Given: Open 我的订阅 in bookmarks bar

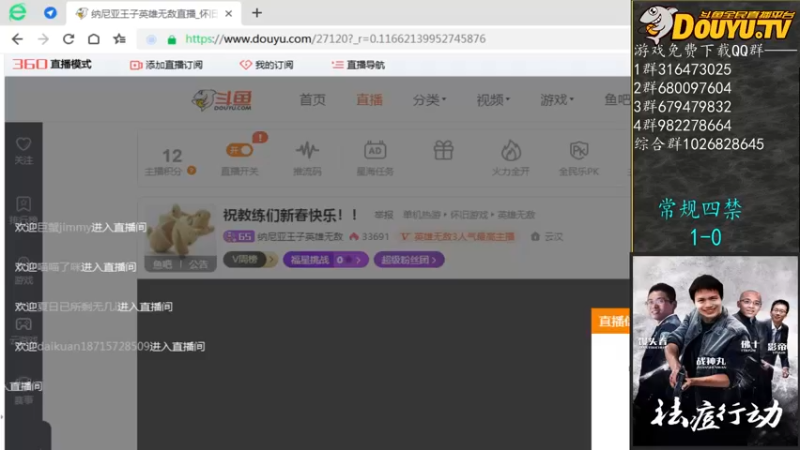Looking at the screenshot, I should coord(266,65).
